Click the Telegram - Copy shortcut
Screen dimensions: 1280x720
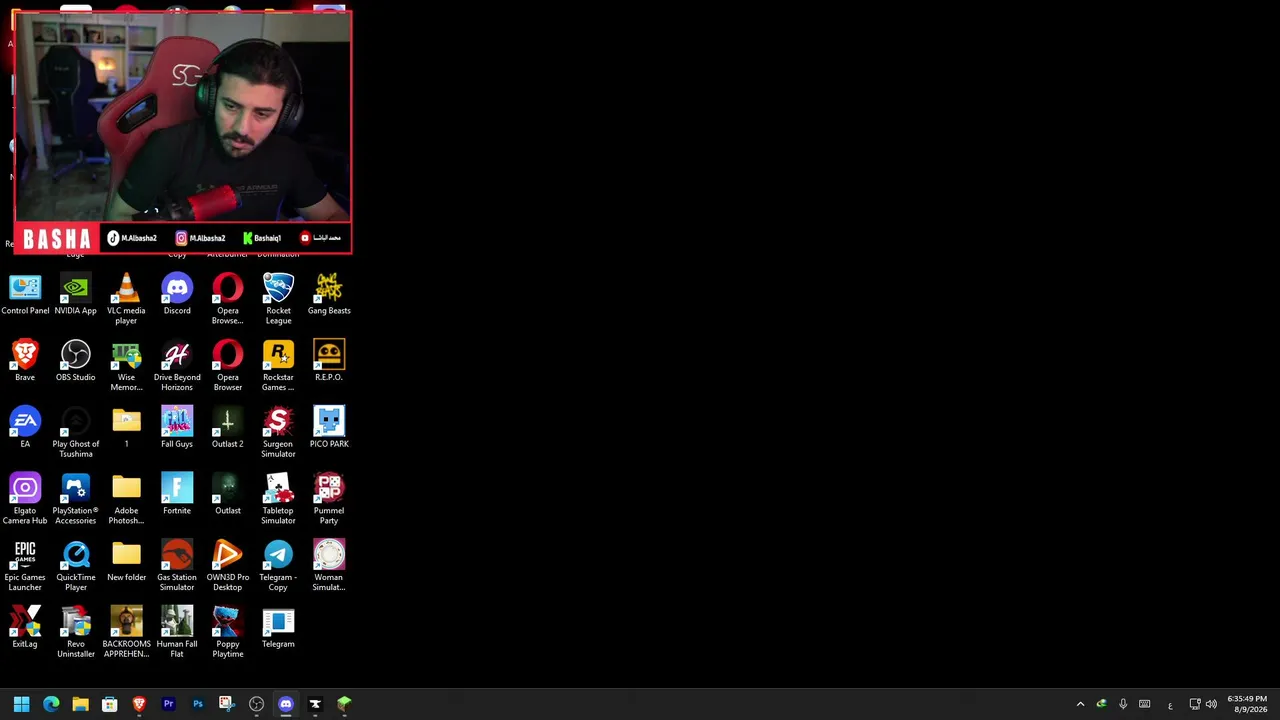[x=278, y=566]
